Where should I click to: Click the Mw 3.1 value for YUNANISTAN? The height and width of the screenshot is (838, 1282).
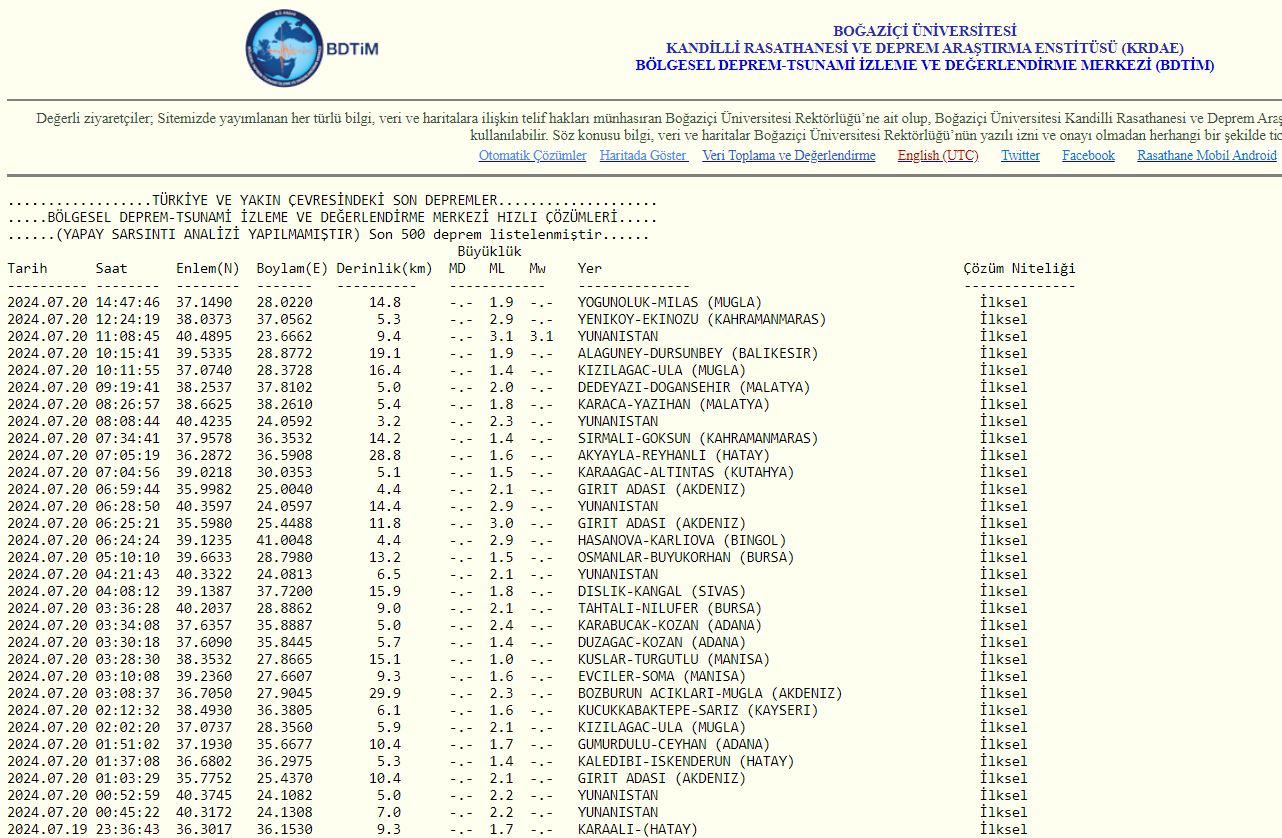point(541,336)
